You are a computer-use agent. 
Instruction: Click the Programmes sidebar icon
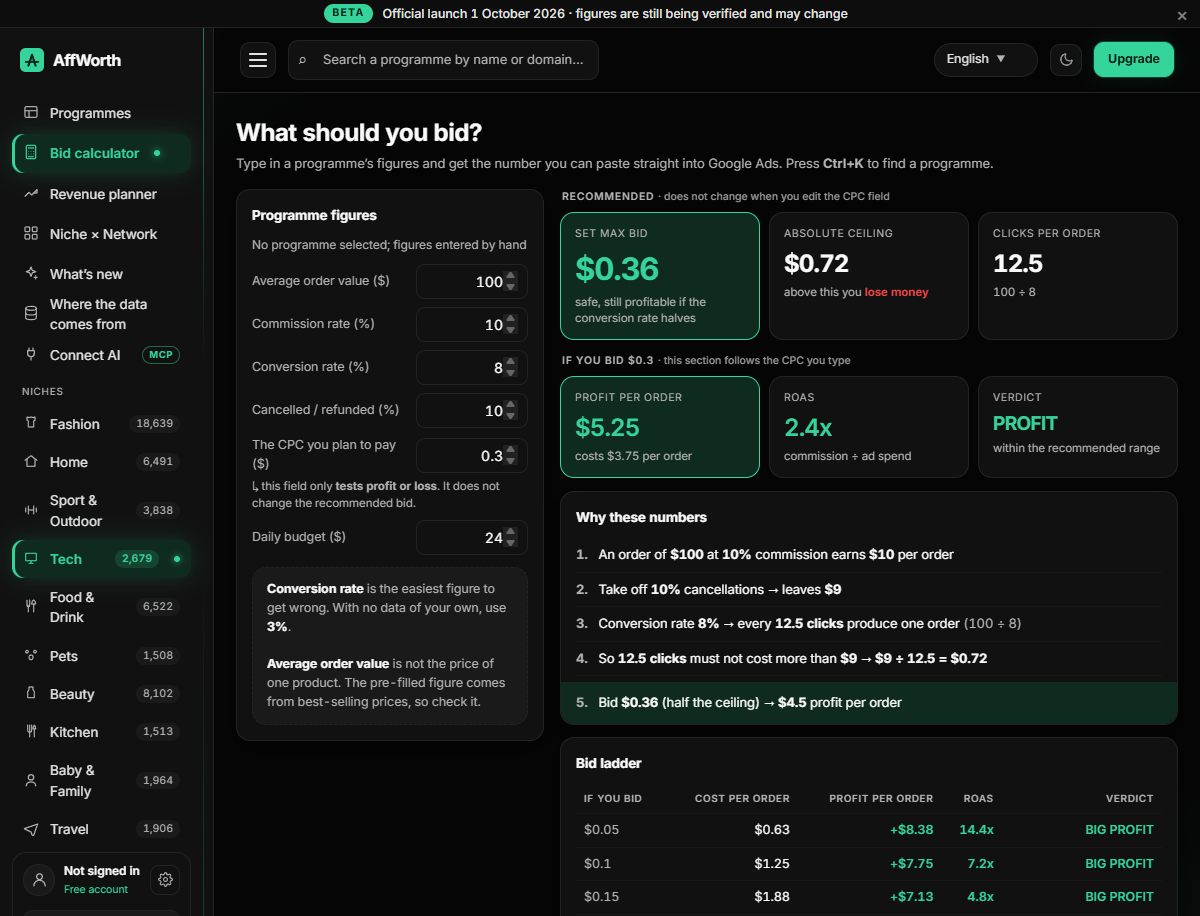pos(31,113)
